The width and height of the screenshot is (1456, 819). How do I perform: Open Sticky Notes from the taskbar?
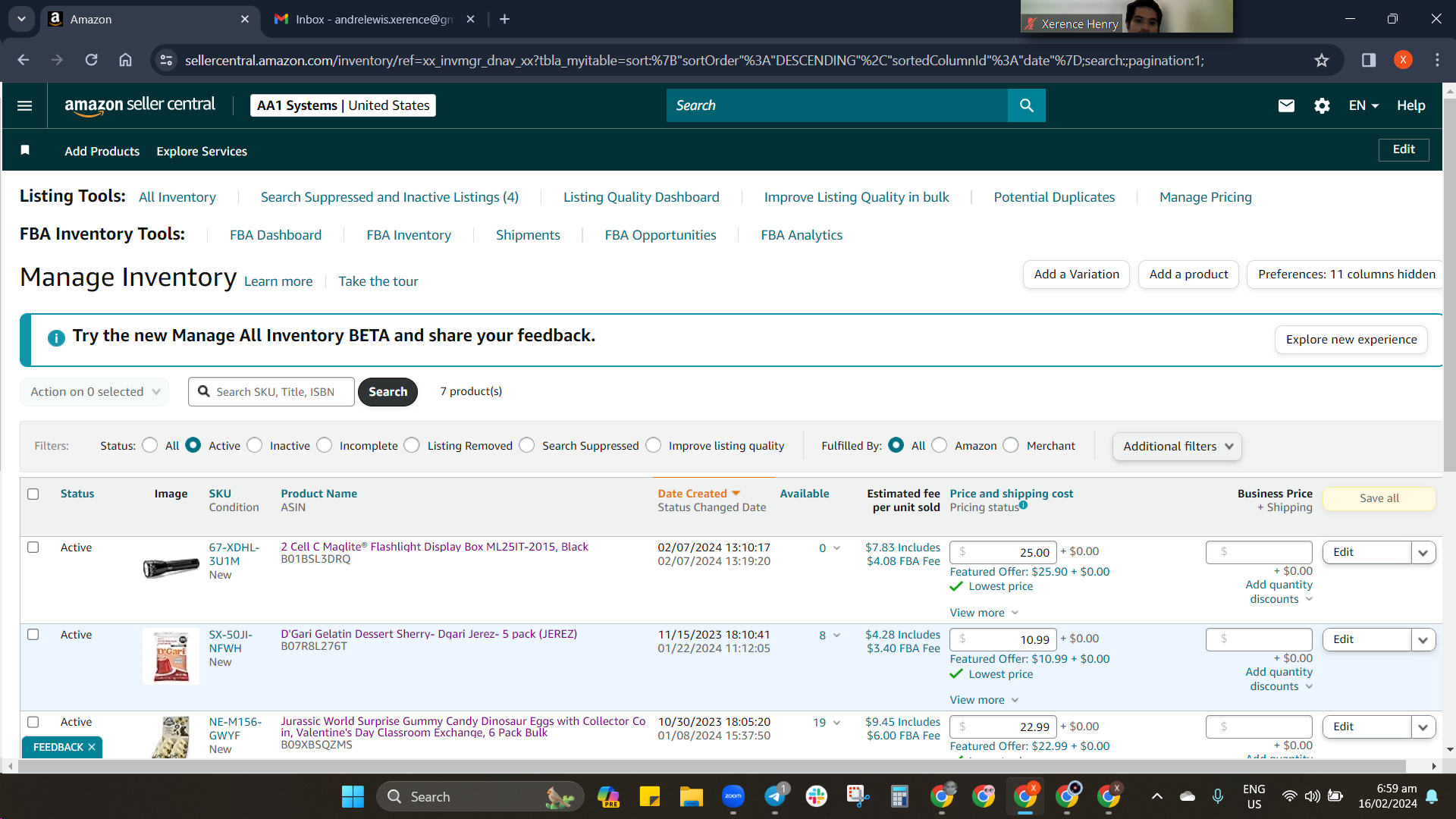(x=650, y=796)
